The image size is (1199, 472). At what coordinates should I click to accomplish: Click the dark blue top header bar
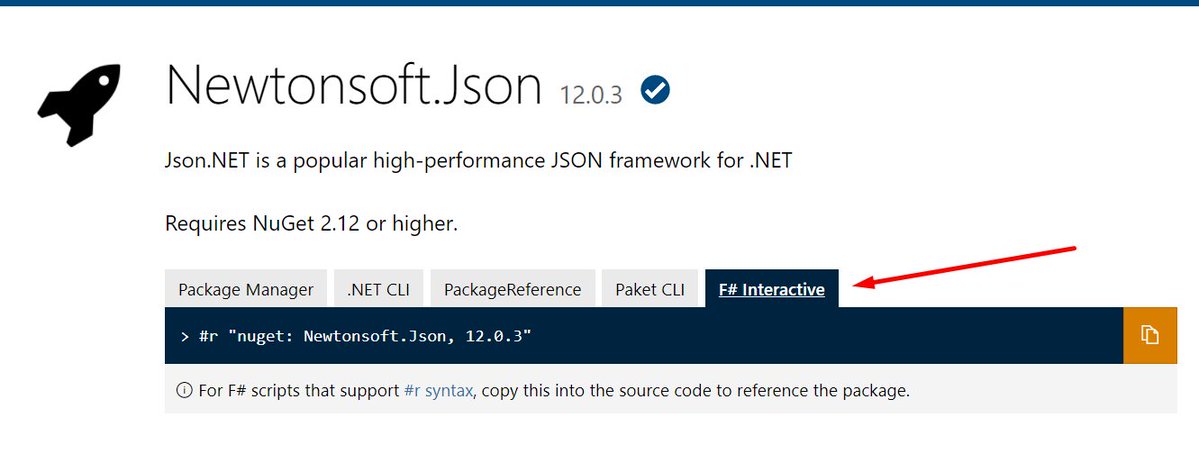point(600,3)
